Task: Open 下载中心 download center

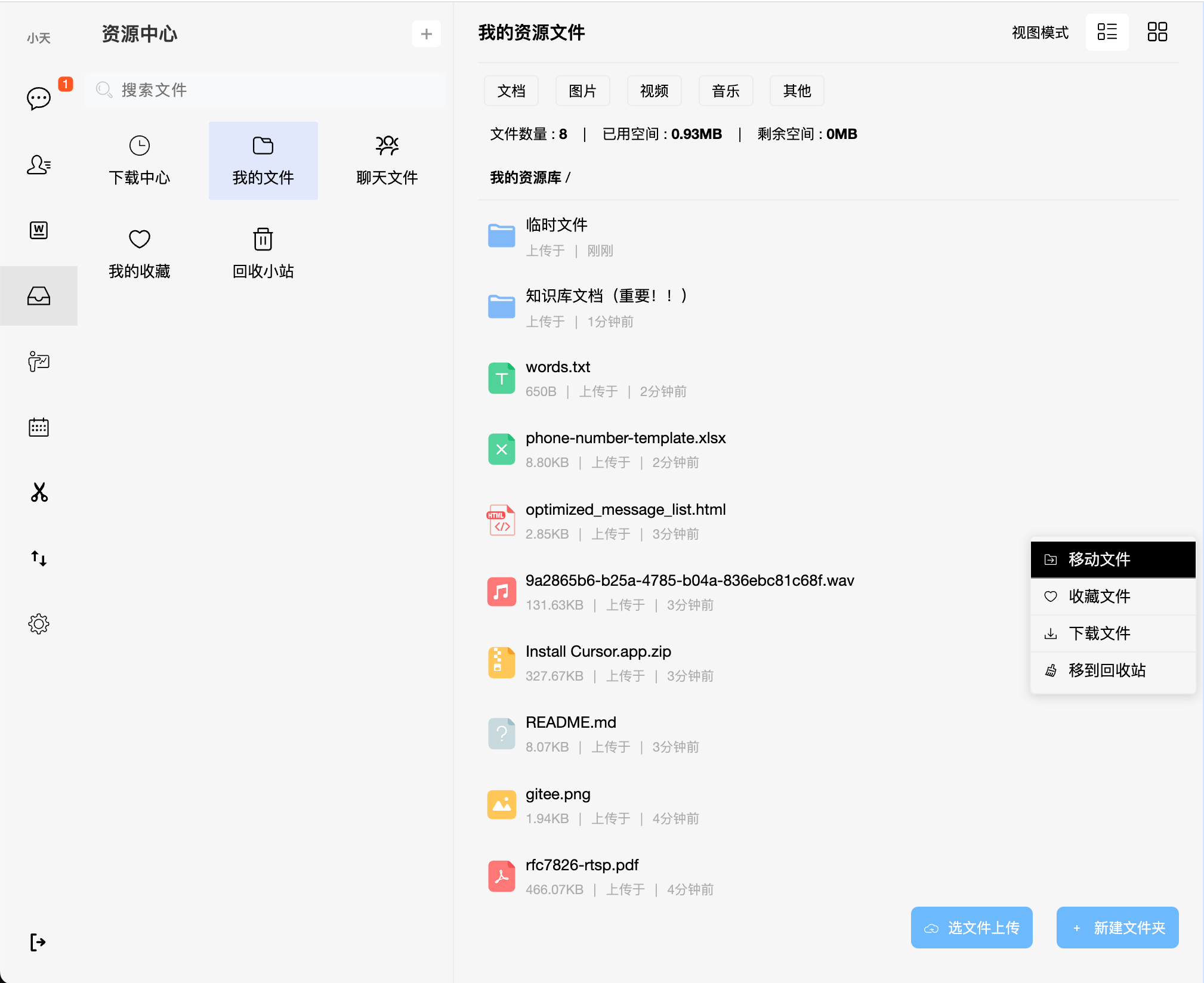Action: [x=140, y=160]
